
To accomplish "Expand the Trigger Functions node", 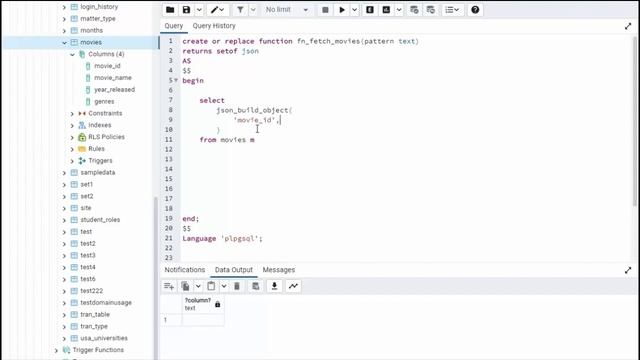I will [56, 350].
